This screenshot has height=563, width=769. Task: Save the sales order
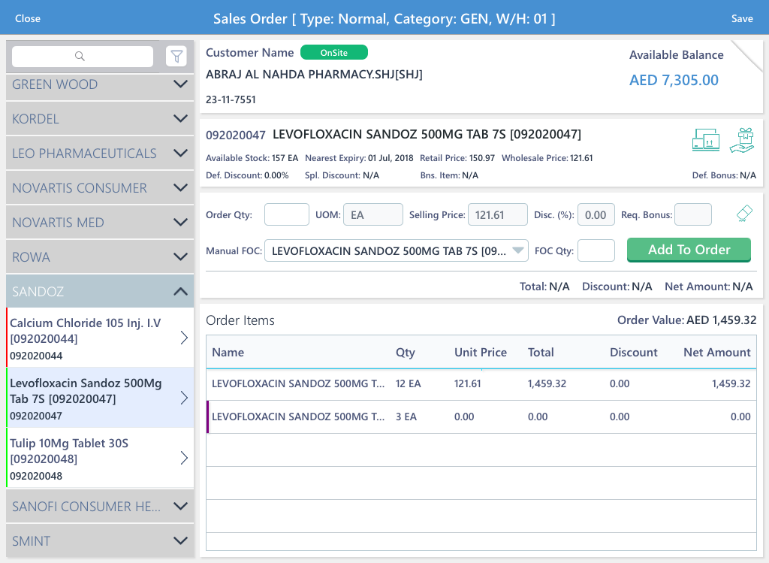coord(742,19)
